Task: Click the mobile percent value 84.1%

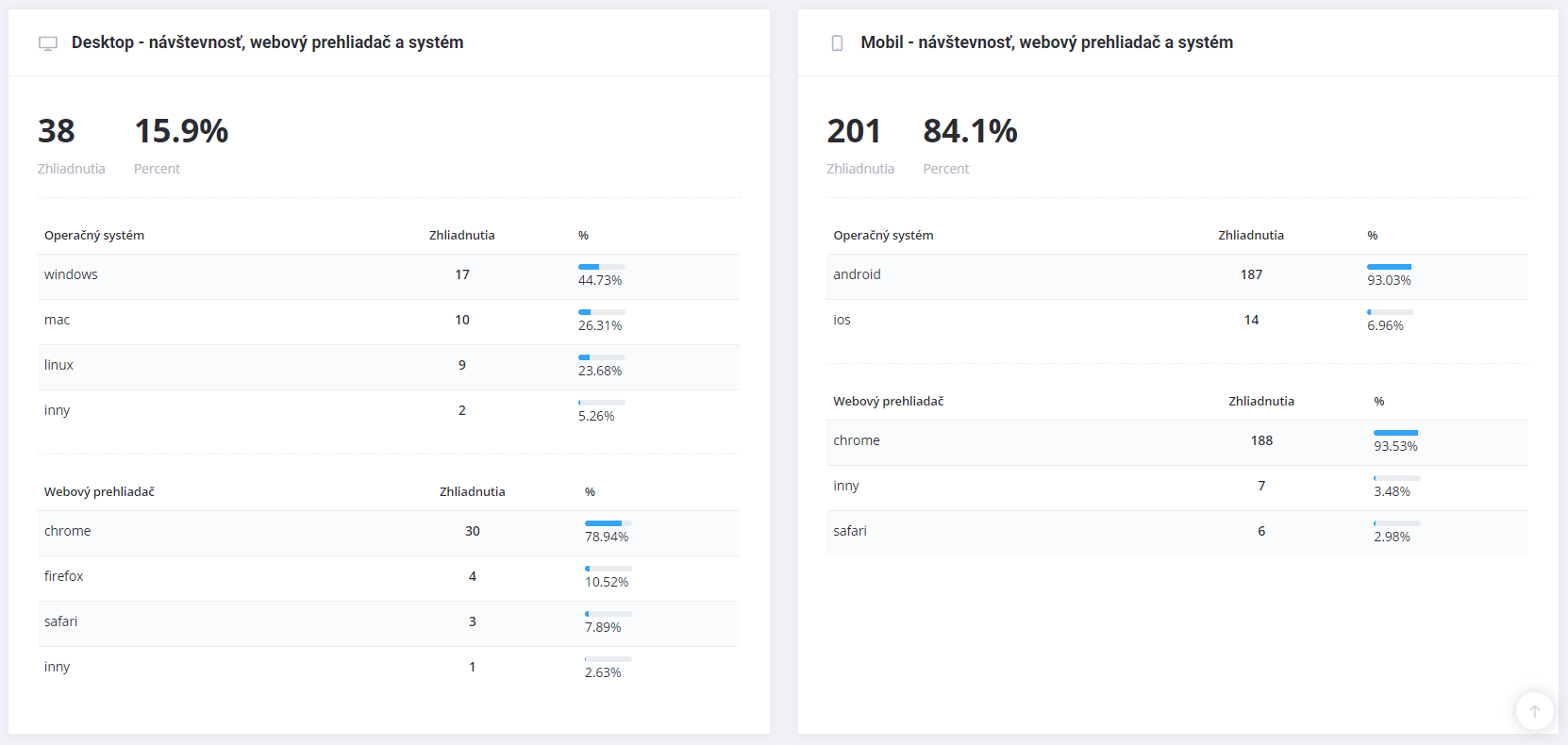Action: [x=970, y=131]
